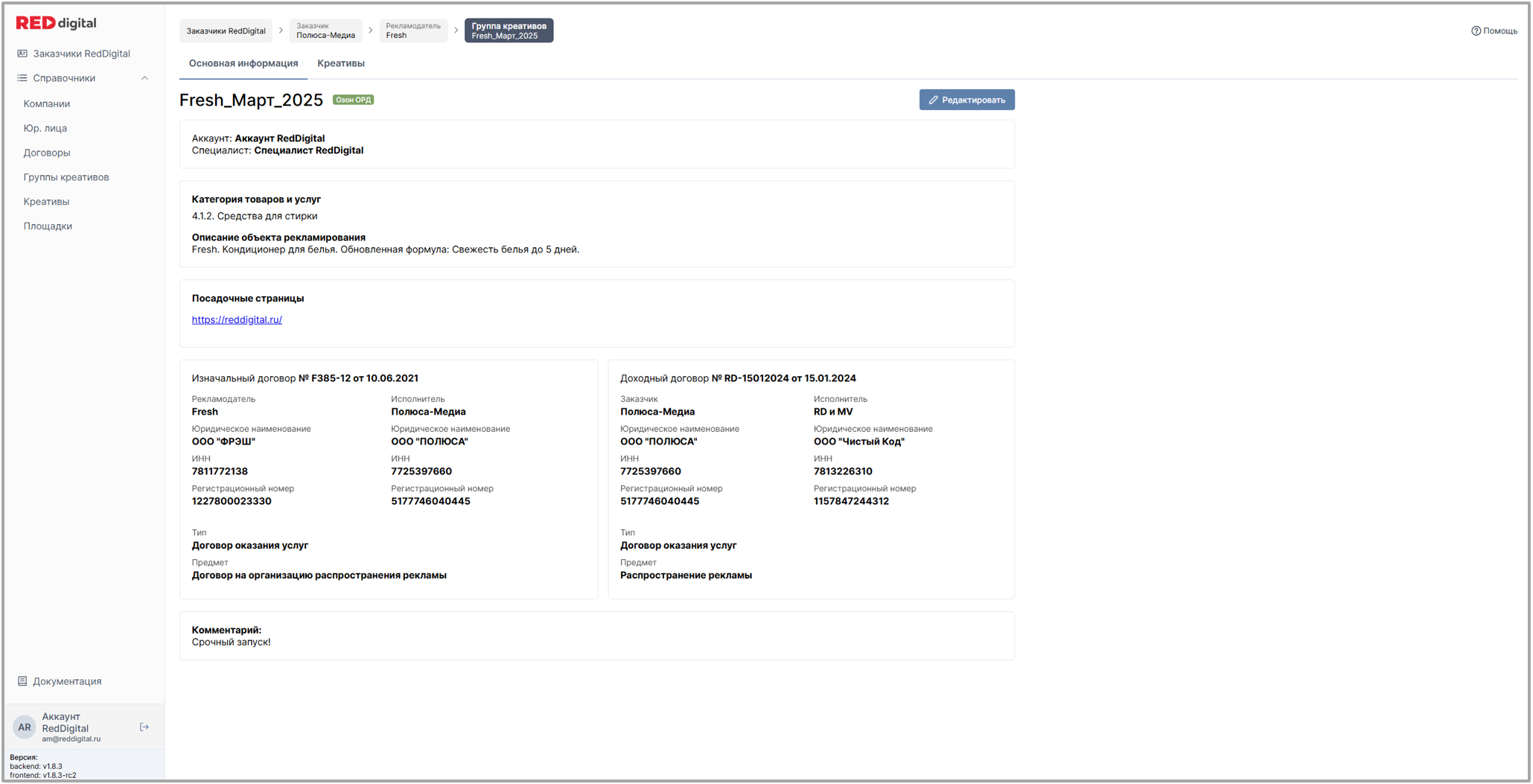This screenshot has width=1533, height=784.
Task: Open the Справочники menu label
Action: (64, 78)
